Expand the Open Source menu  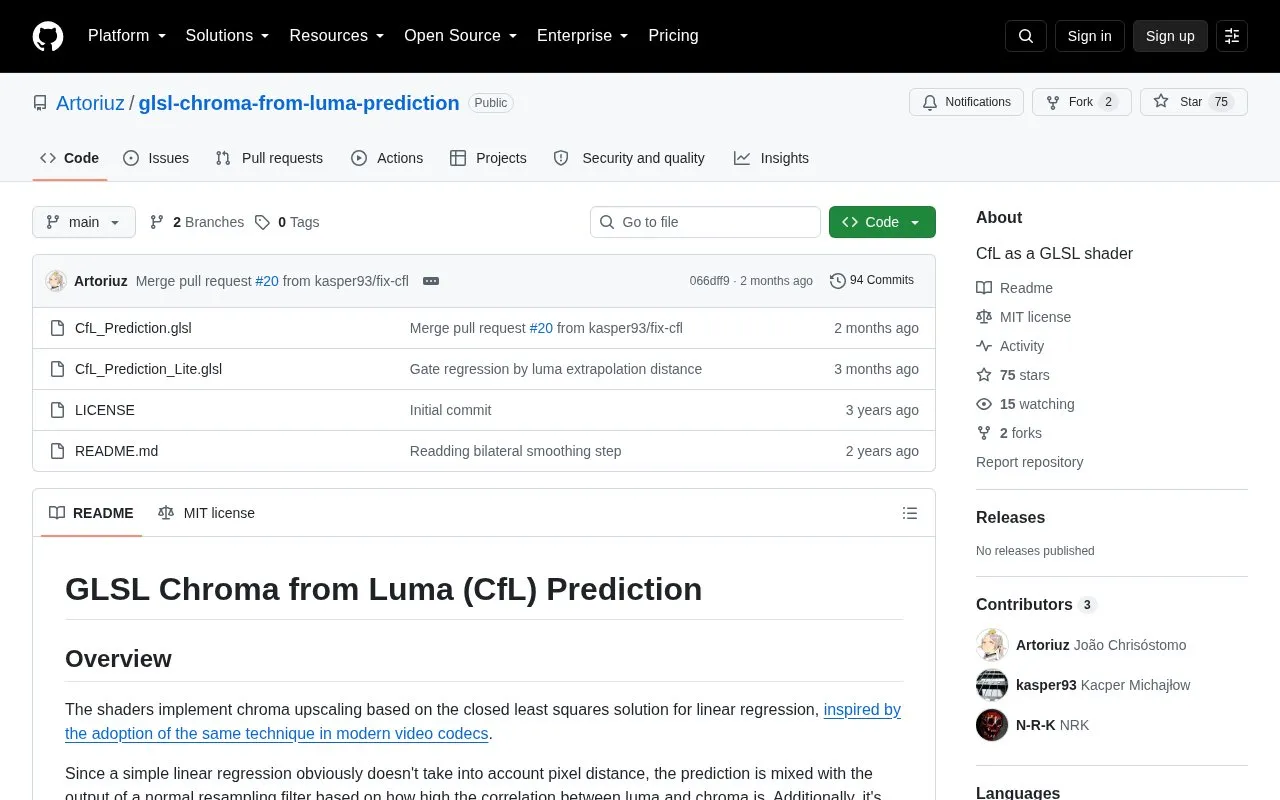click(461, 36)
